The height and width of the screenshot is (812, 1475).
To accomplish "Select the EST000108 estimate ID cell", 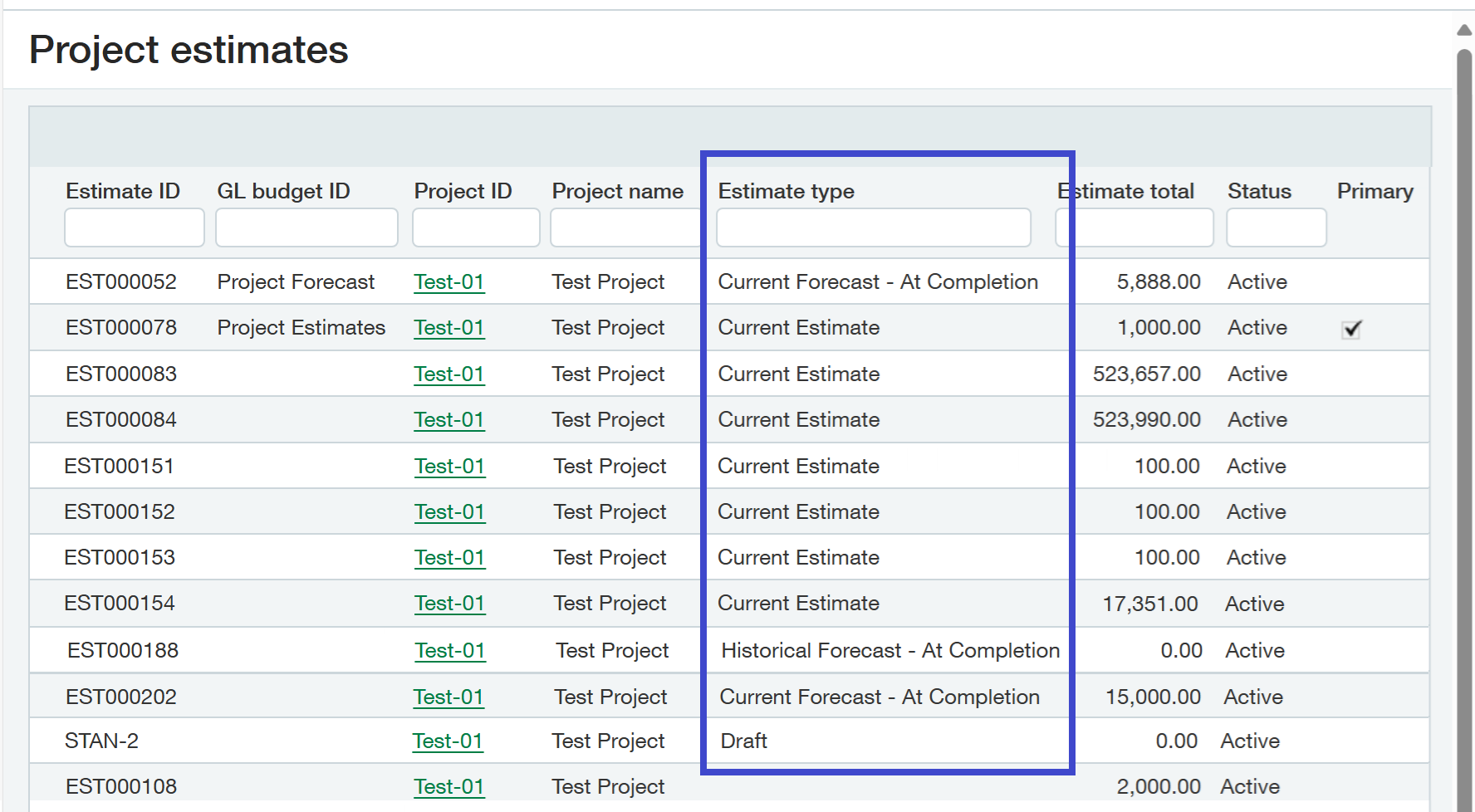I will pyautogui.click(x=121, y=787).
